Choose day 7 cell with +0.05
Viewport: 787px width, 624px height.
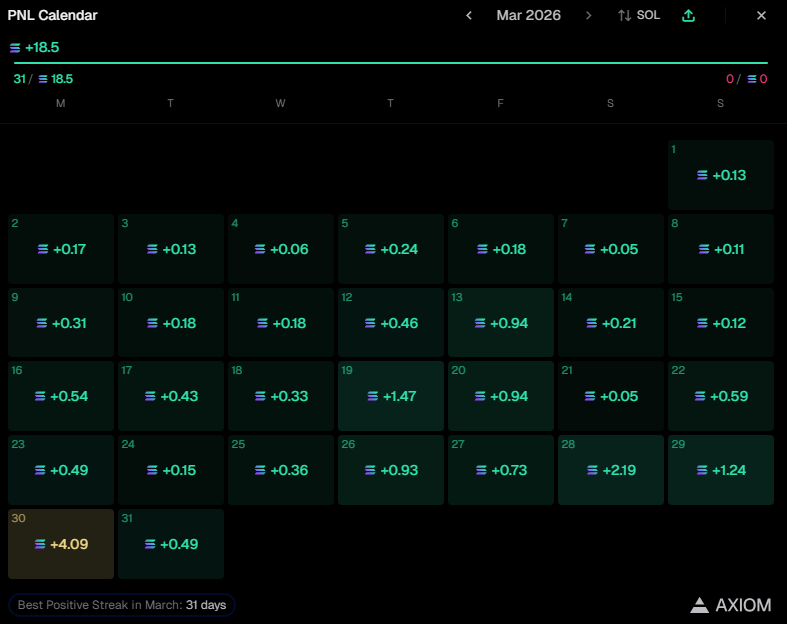611,249
